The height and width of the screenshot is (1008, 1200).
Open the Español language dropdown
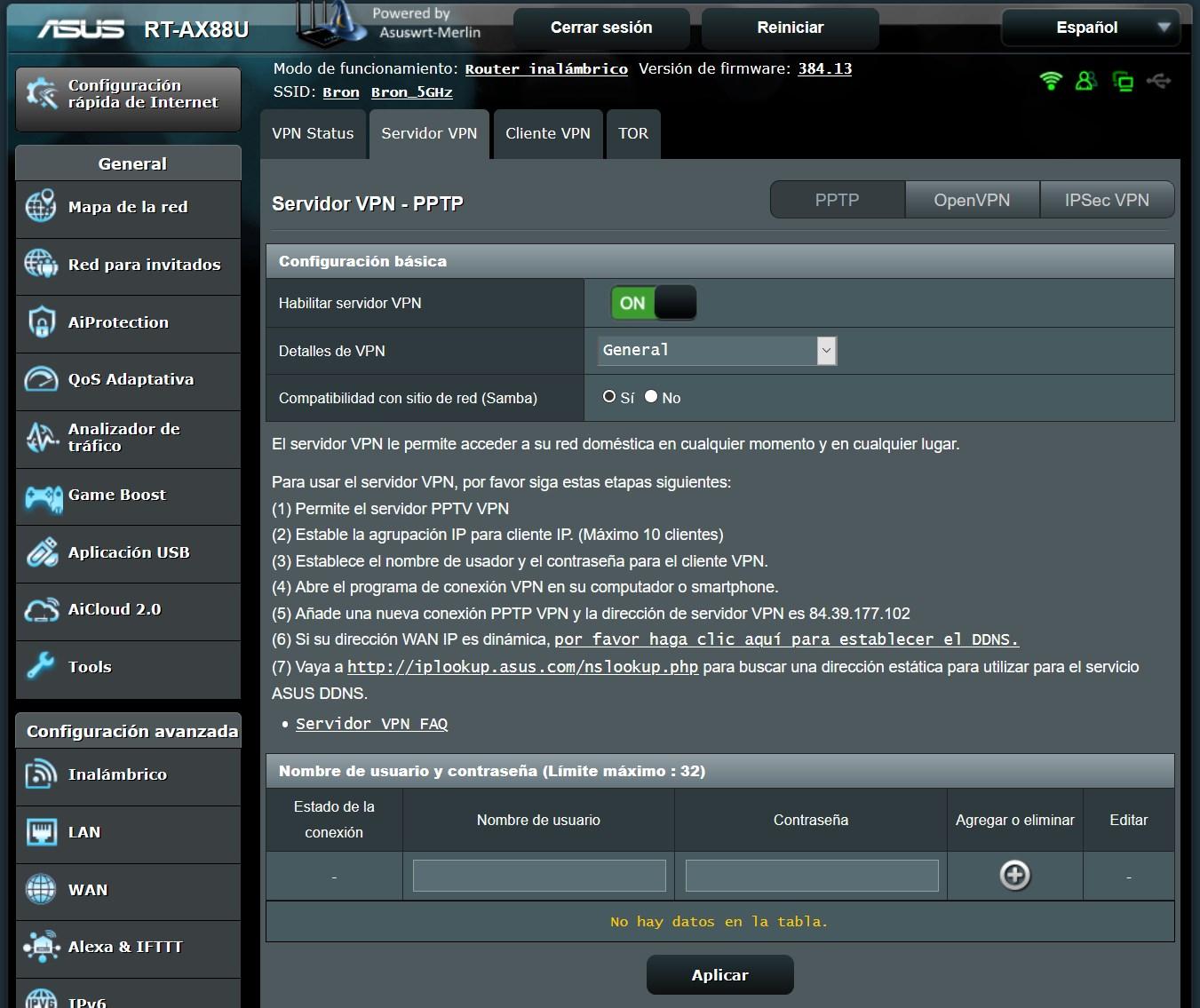coord(1091,28)
